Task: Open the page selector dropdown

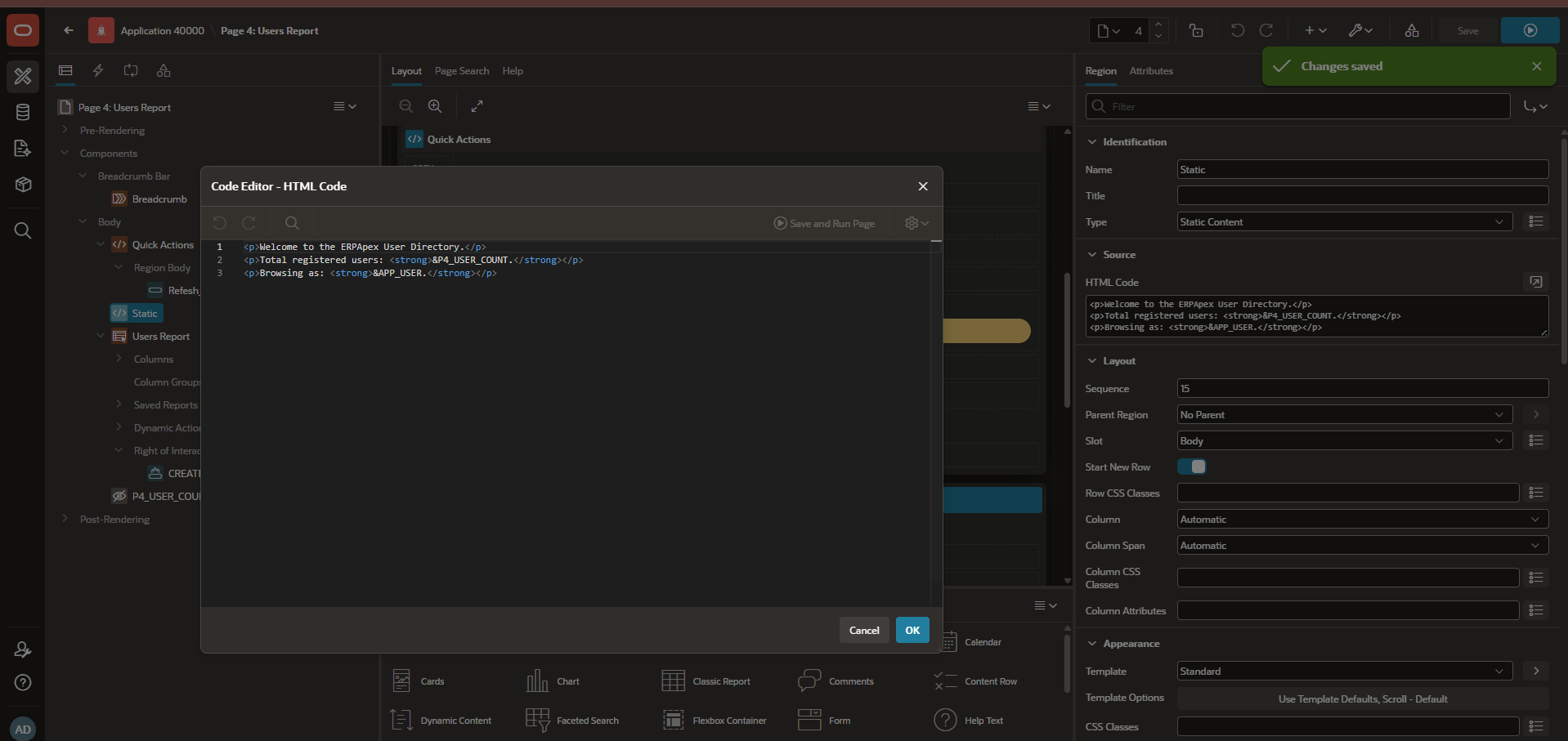Action: [x=1109, y=30]
